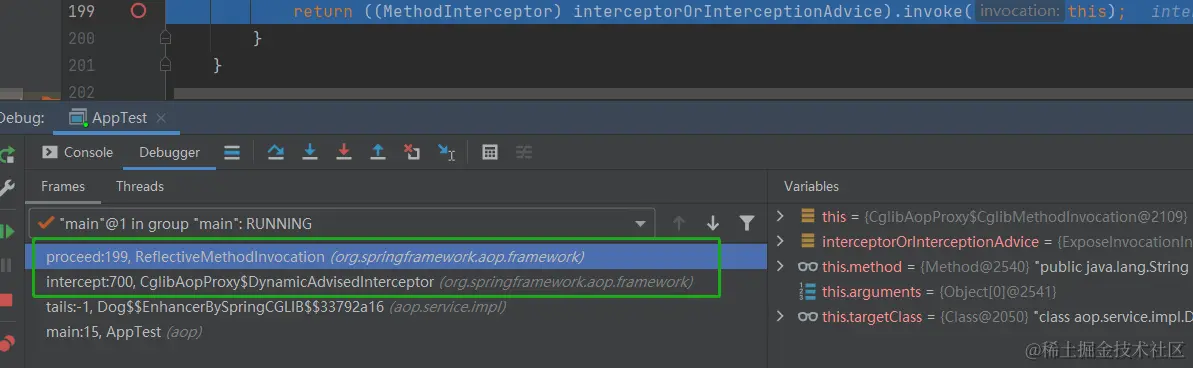Viewport: 1193px width, 368px height.
Task: Select the intercept:700 DynamicAdvisedInterceptor frame
Action: (396, 282)
